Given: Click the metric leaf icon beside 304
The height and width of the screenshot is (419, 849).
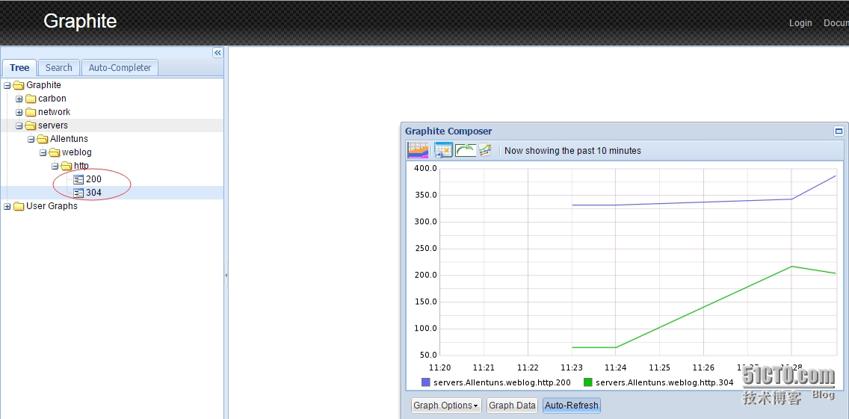Looking at the screenshot, I should [79, 193].
